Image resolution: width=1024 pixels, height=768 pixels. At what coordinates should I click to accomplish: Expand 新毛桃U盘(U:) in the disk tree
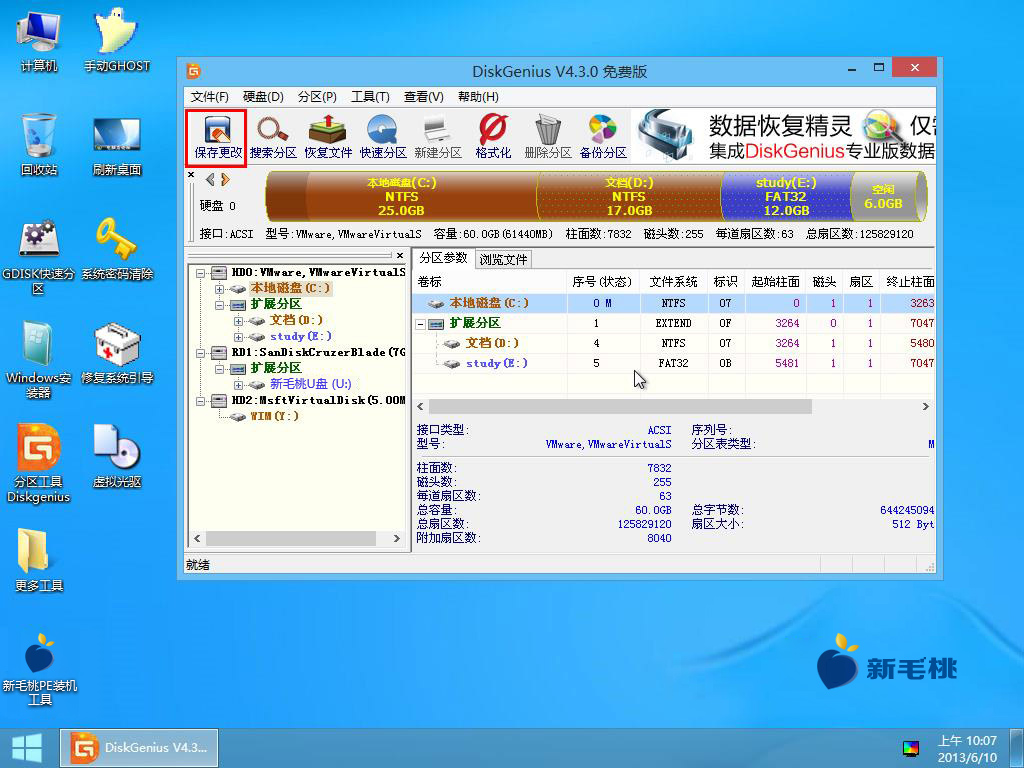tap(238, 385)
